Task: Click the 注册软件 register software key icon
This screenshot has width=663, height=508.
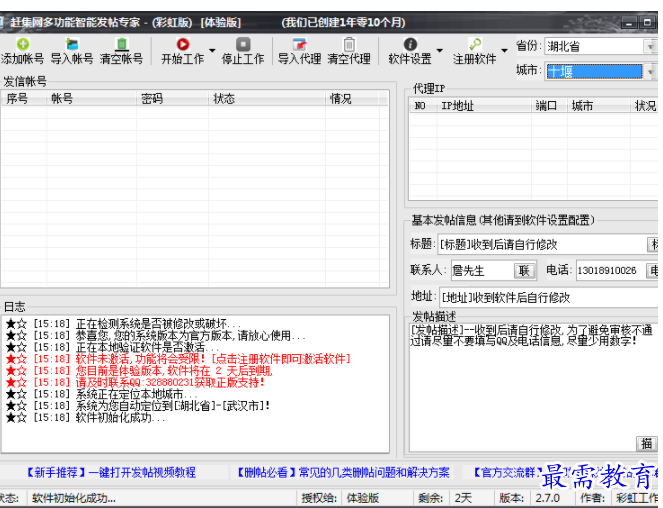Action: [x=474, y=44]
